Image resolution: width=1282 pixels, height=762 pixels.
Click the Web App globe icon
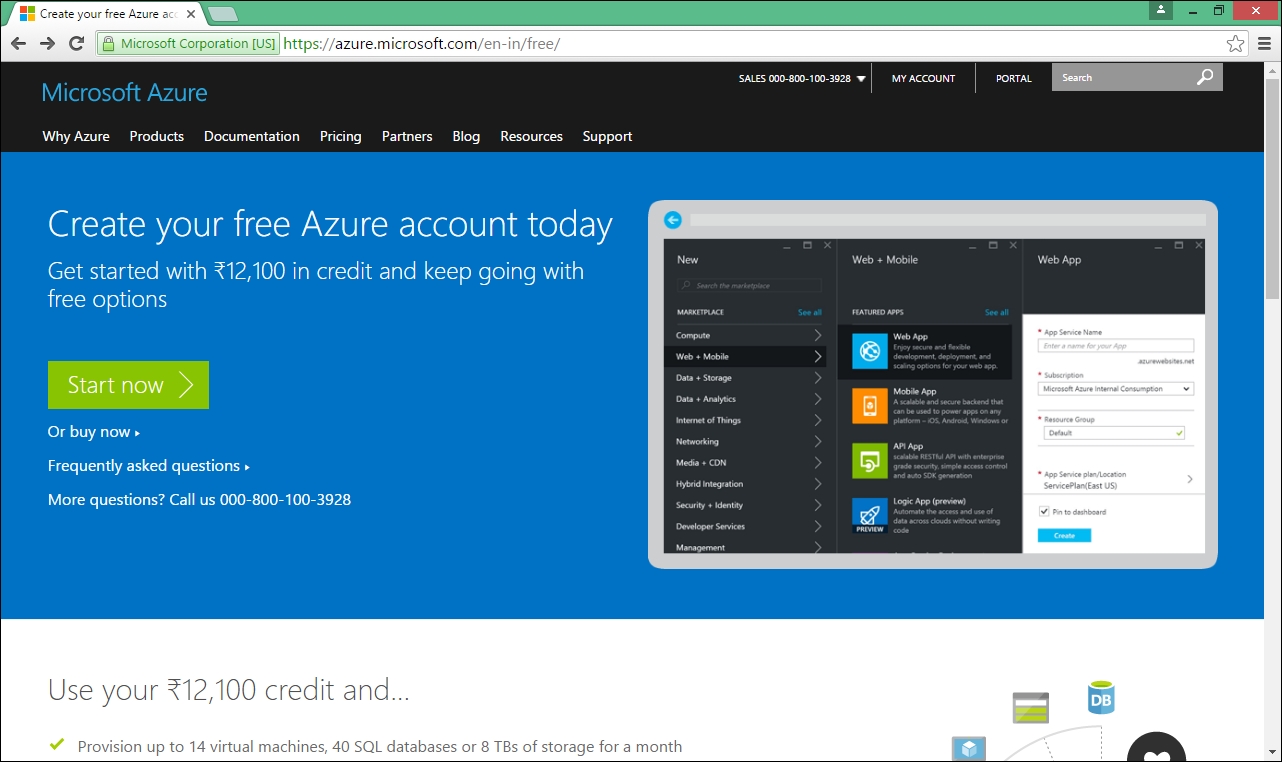[870, 351]
